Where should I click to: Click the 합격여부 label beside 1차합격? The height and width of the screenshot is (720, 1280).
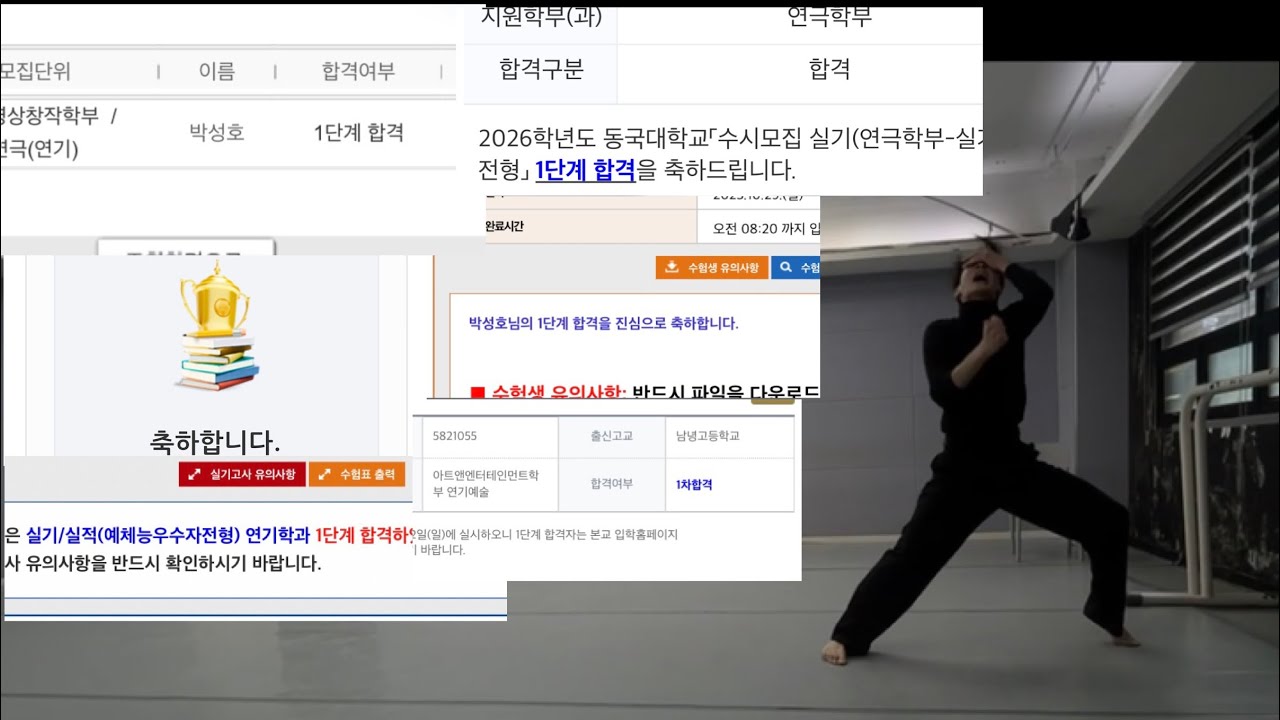[x=611, y=484]
